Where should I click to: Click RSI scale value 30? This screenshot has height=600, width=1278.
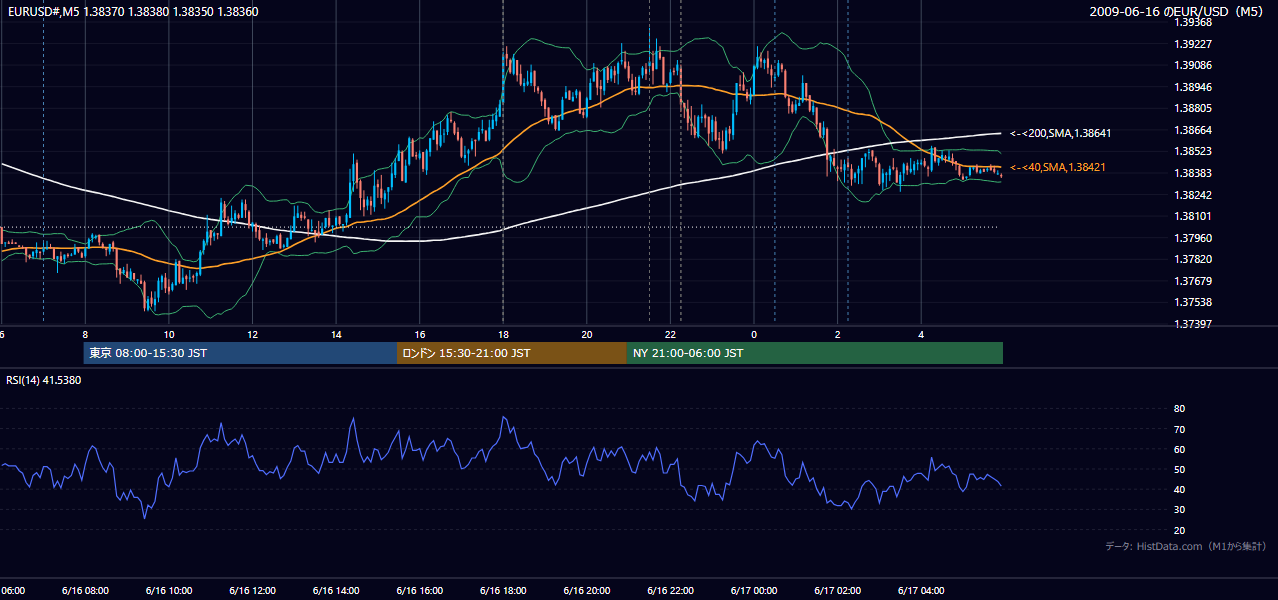coord(1179,510)
